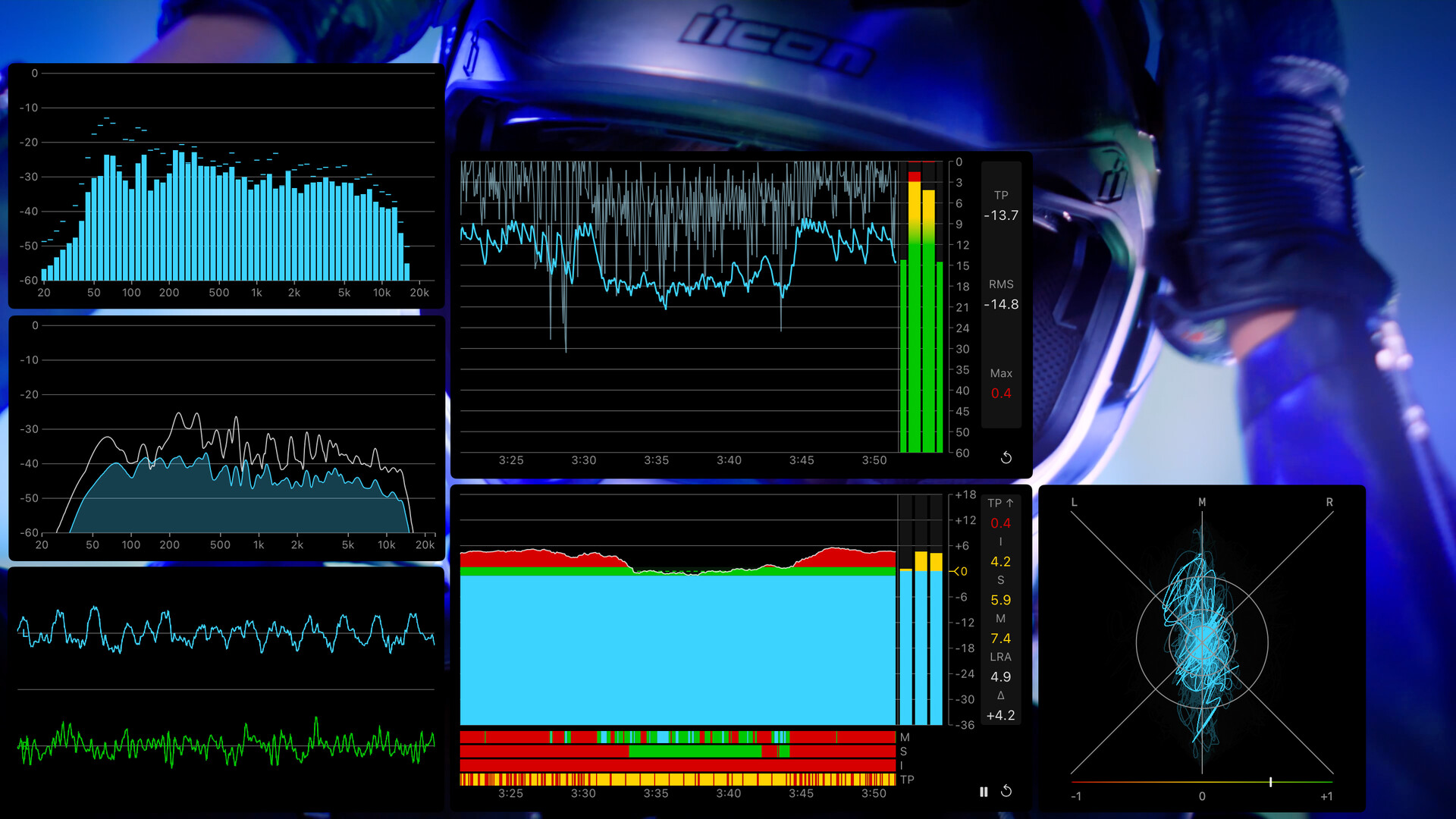Viewport: 1456px width, 819px height.
Task: Click the momentary loudness history strip
Action: click(x=677, y=737)
